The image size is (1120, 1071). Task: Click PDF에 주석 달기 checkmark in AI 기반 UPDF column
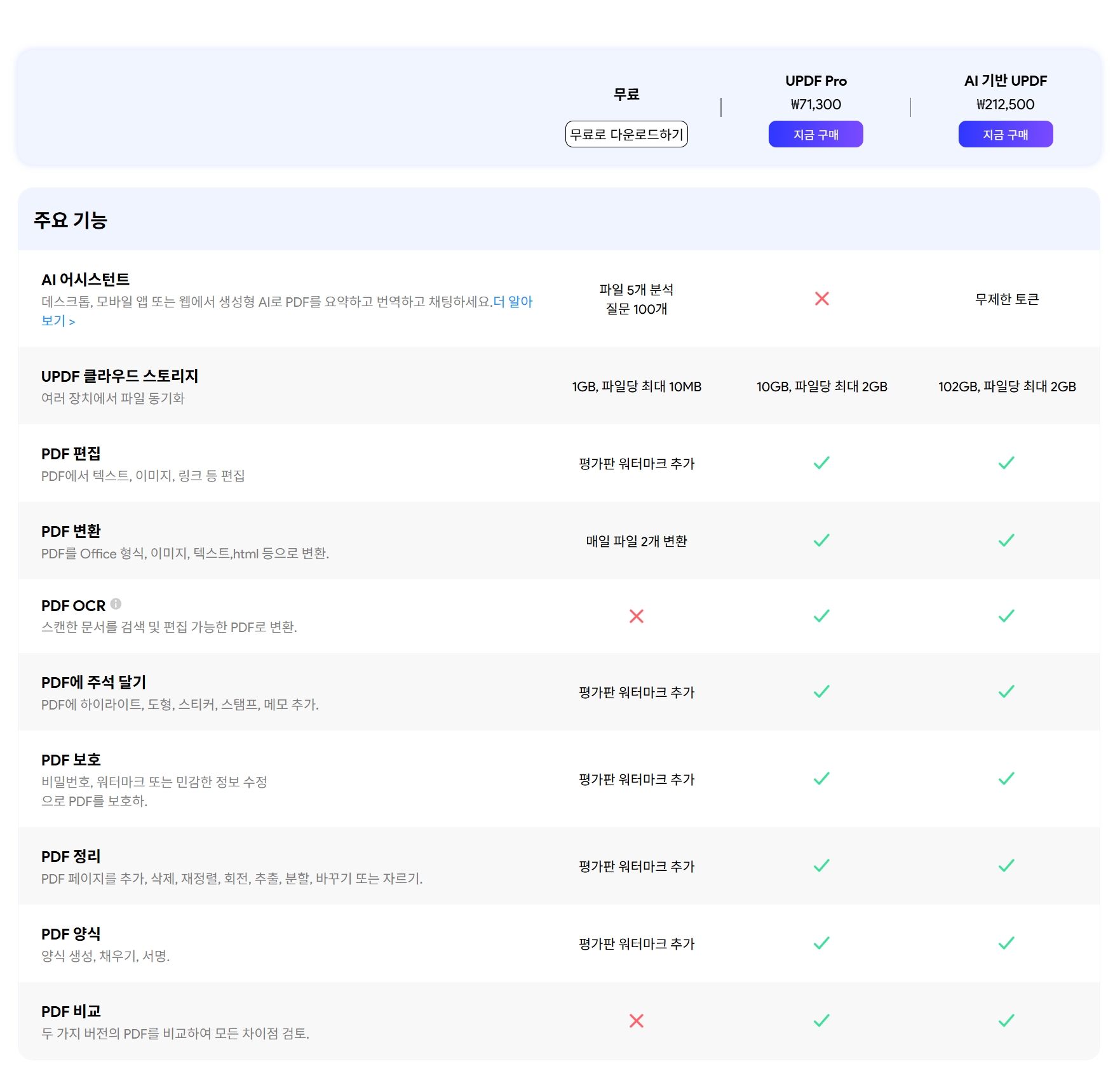[x=1007, y=692]
